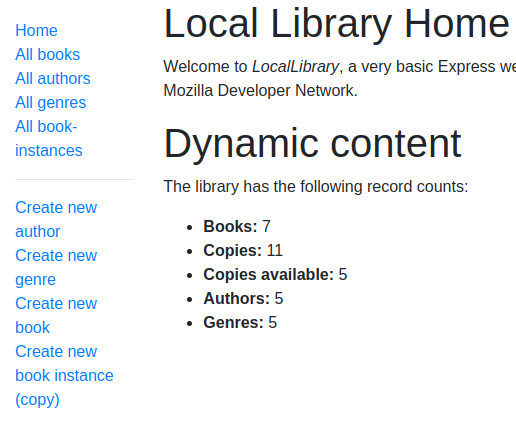Screen dimensions: 516x425
Task: Click the record counts intro sentence
Action: click(316, 186)
